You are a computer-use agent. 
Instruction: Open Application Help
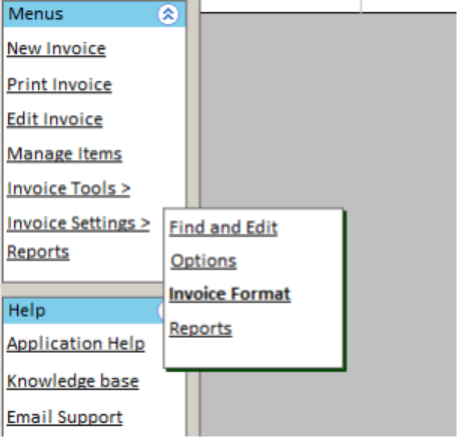click(x=76, y=344)
